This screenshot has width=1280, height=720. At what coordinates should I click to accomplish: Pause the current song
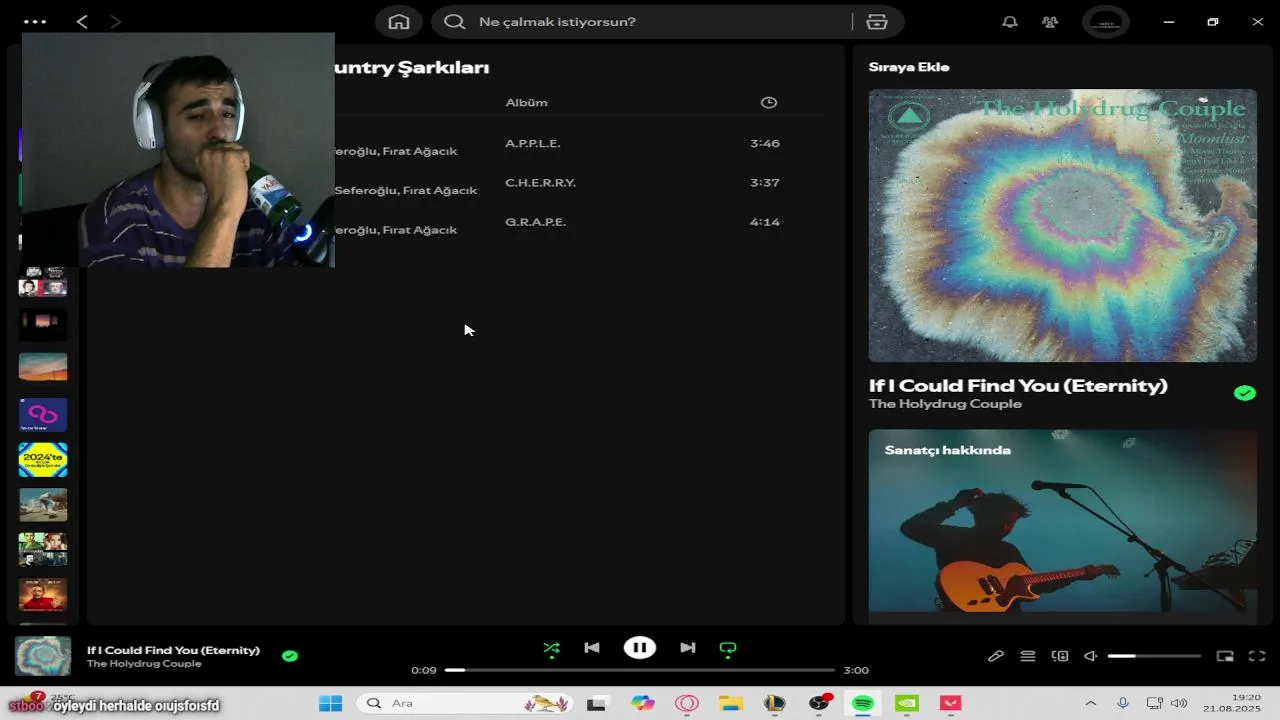pyautogui.click(x=640, y=648)
